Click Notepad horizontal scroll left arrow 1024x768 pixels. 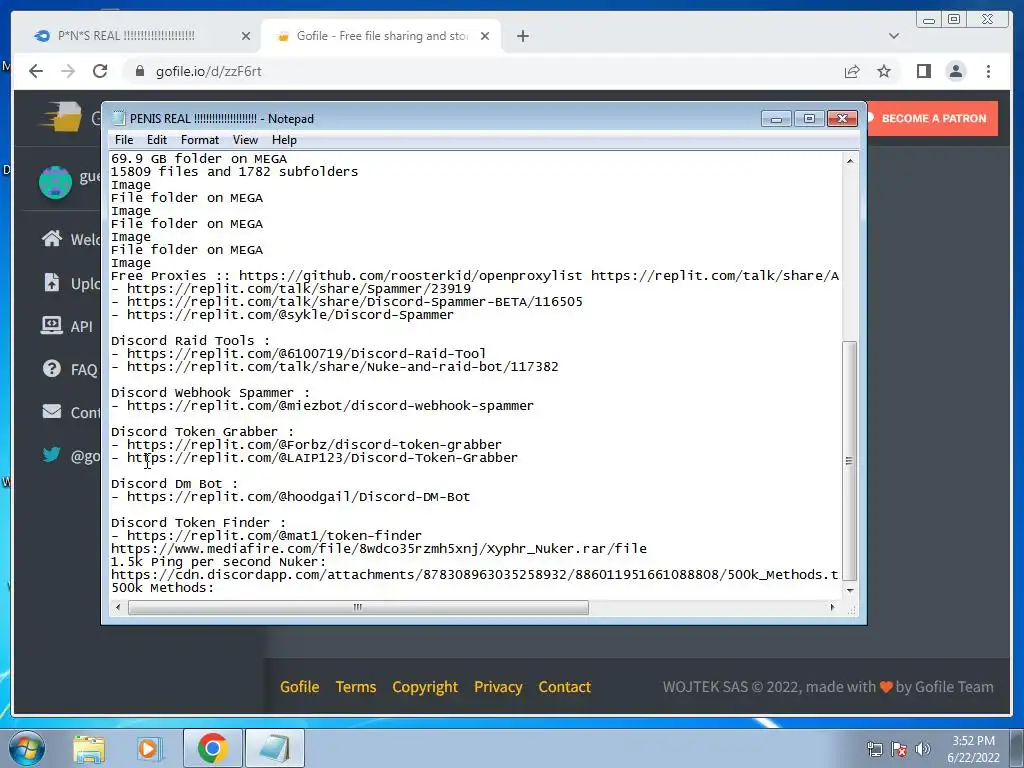coord(118,607)
